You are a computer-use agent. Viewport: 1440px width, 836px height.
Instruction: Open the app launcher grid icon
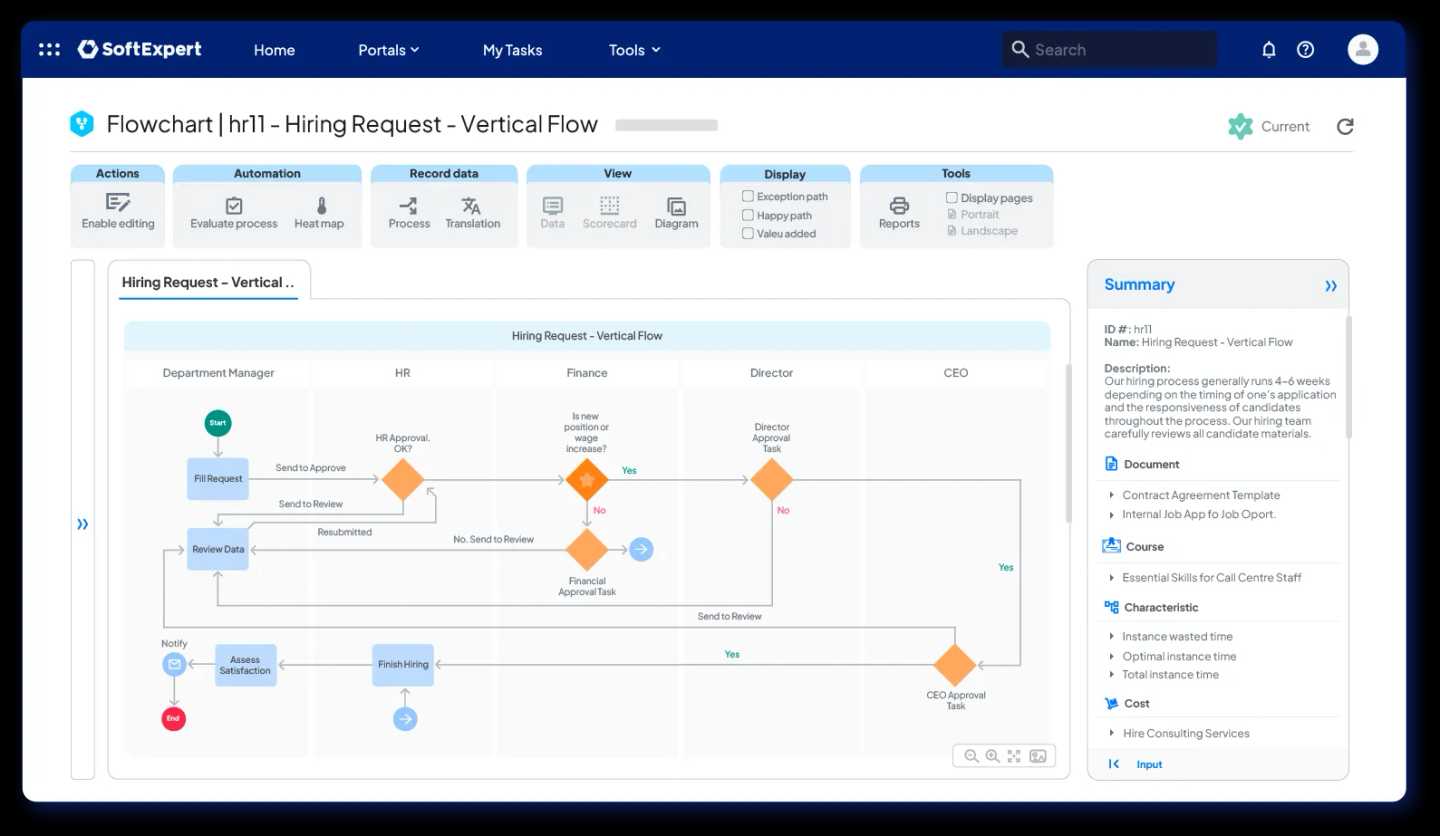(49, 50)
